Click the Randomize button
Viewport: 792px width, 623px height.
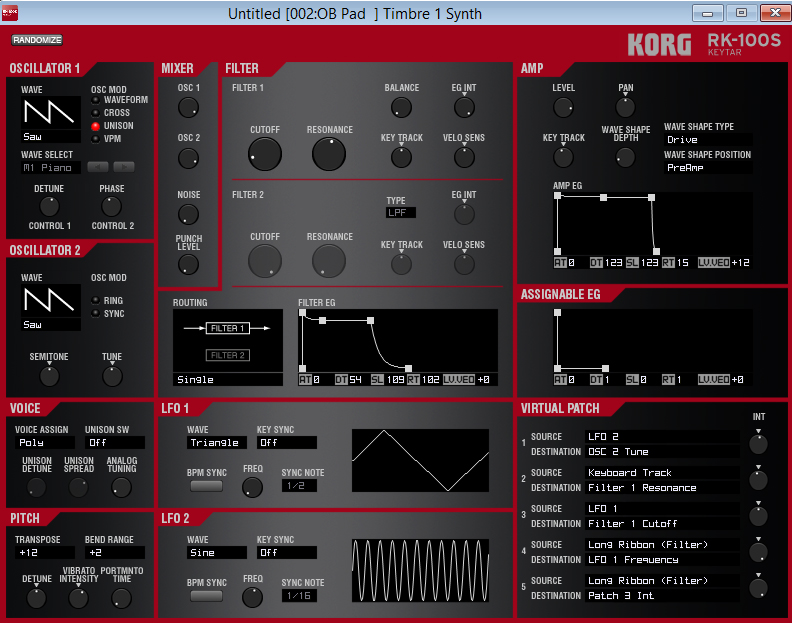coord(37,40)
